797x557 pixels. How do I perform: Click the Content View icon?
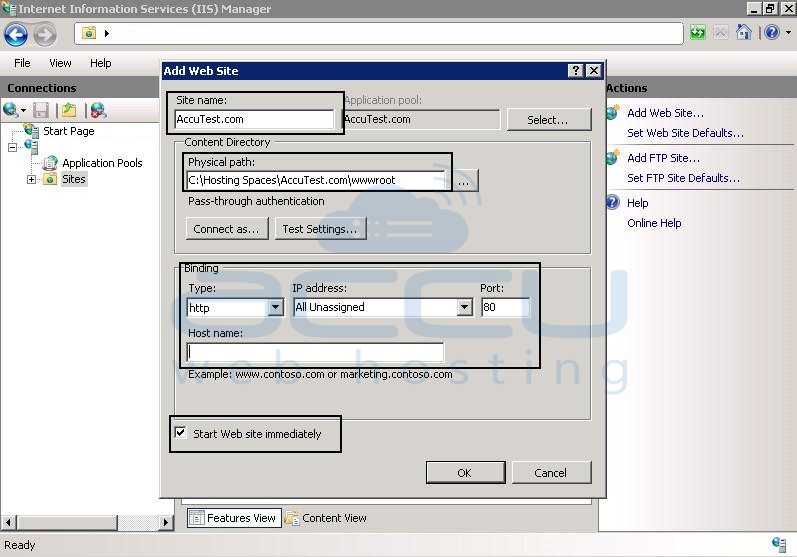point(292,518)
